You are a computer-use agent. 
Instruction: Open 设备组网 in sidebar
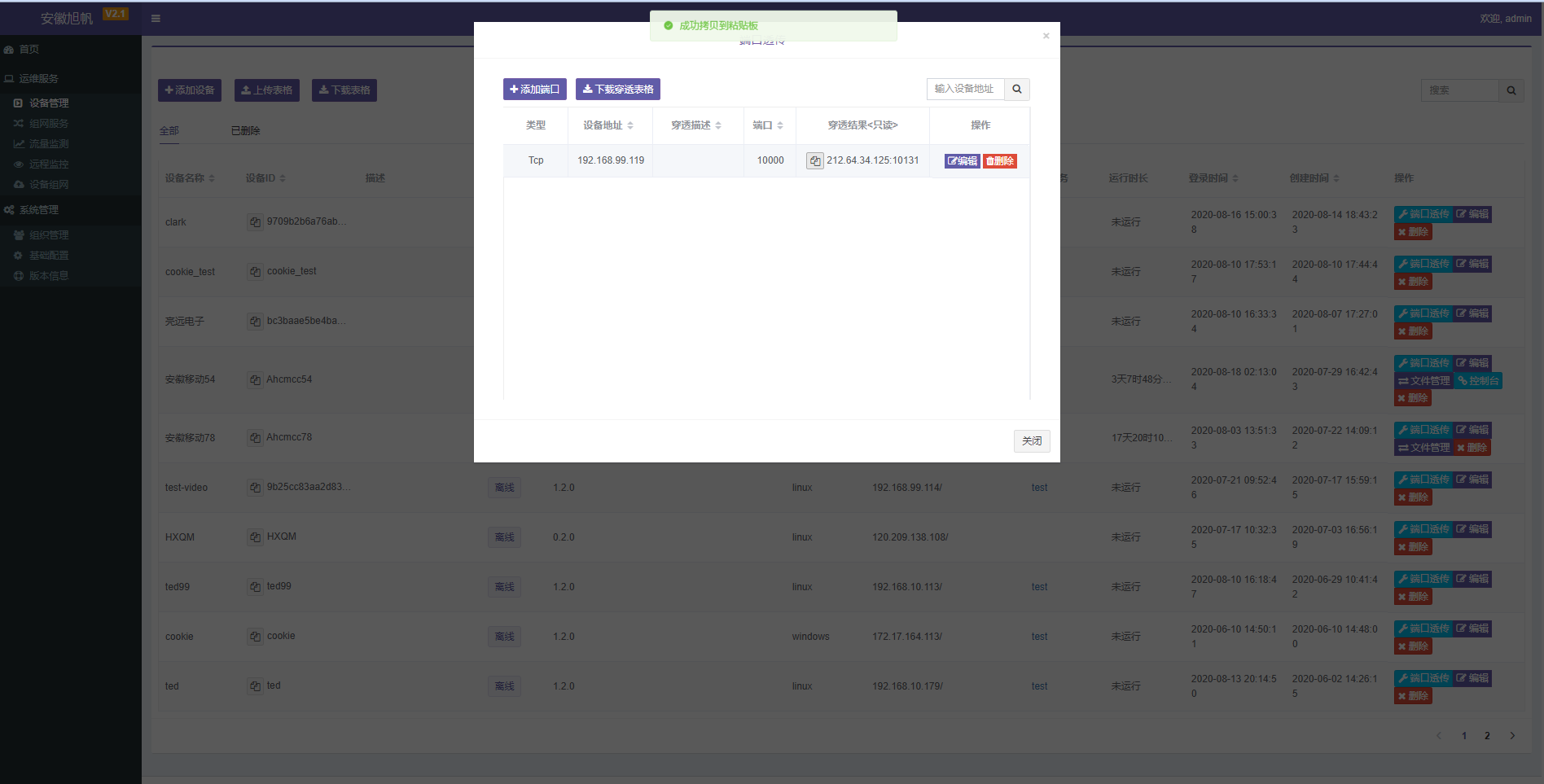[71, 185]
